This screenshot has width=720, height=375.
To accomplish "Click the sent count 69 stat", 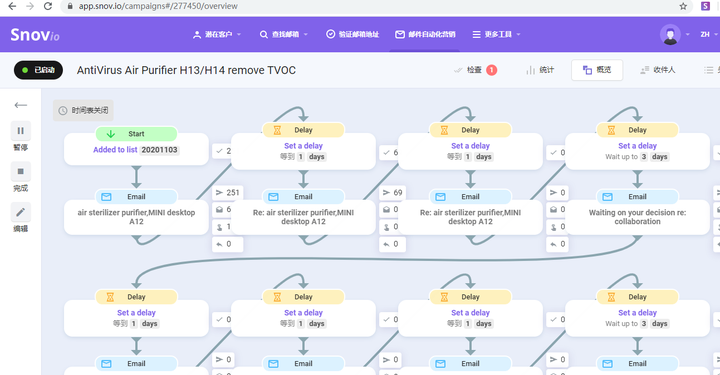I will coord(393,192).
